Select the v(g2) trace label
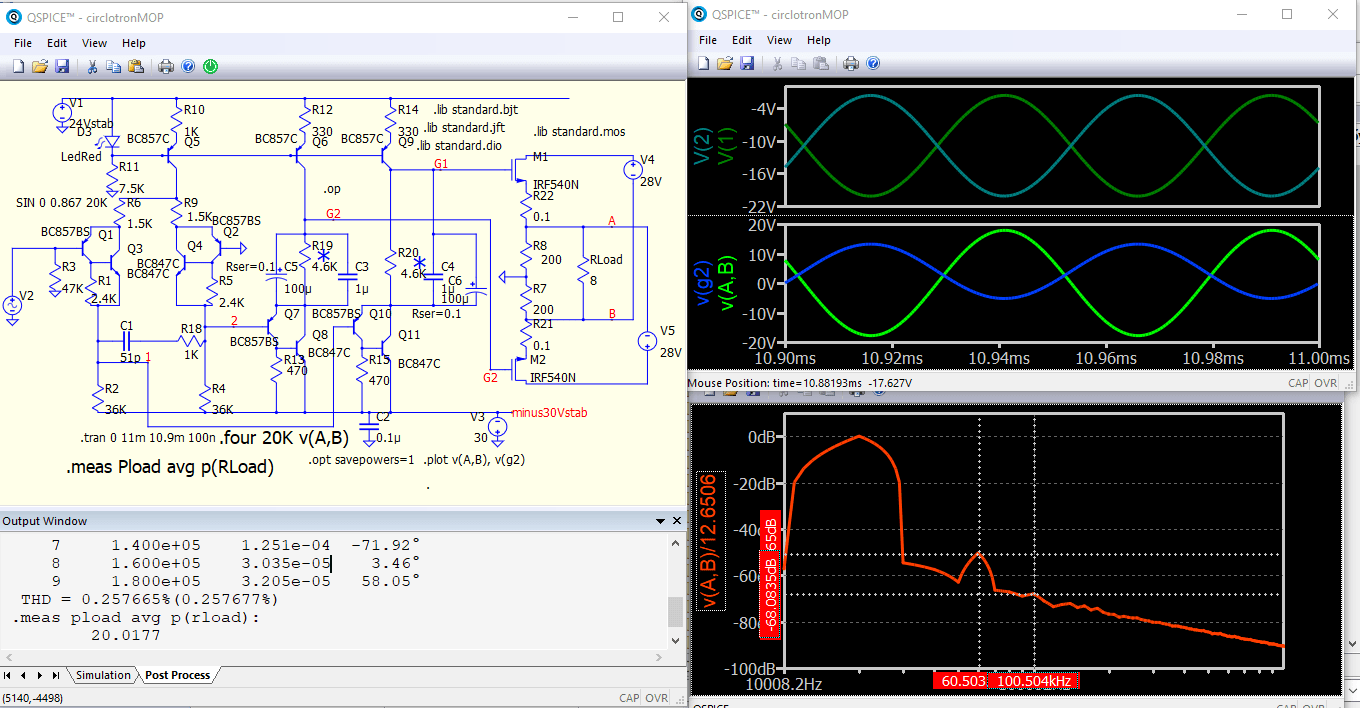 (x=704, y=283)
